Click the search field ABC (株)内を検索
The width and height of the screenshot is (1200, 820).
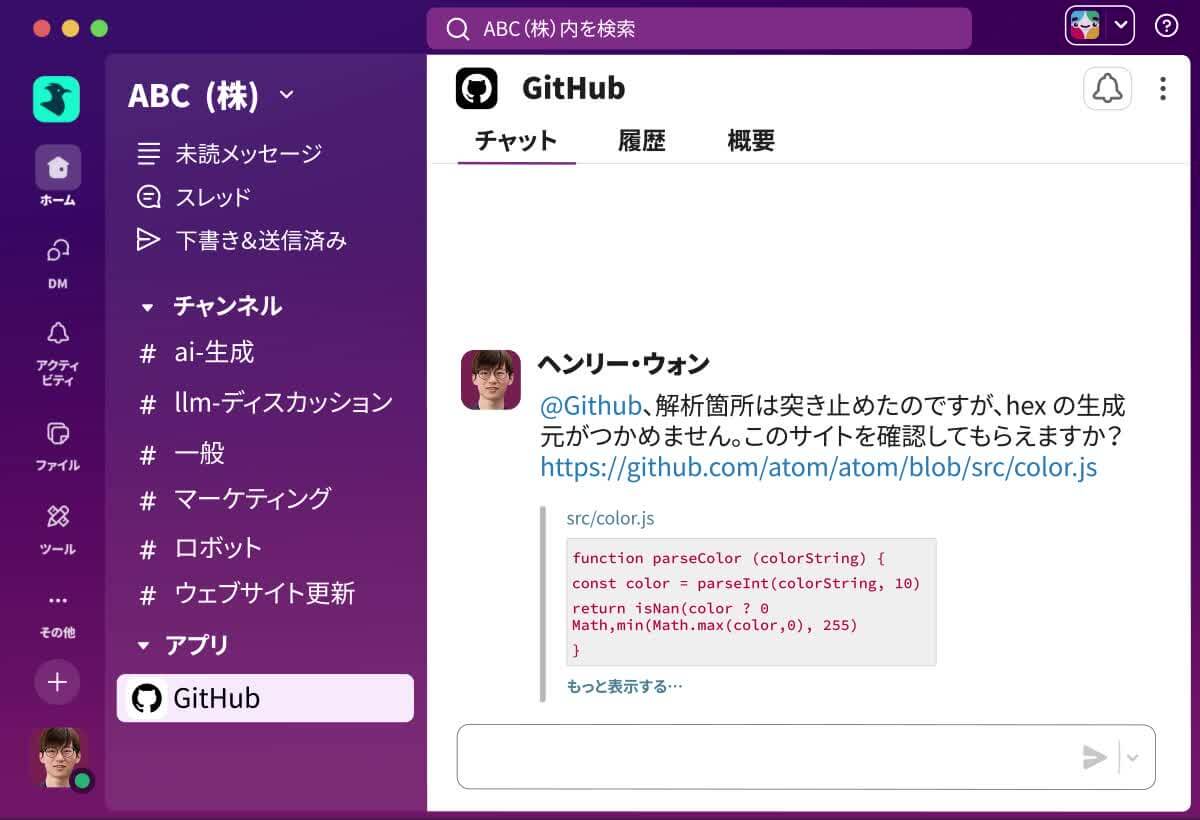click(x=700, y=29)
